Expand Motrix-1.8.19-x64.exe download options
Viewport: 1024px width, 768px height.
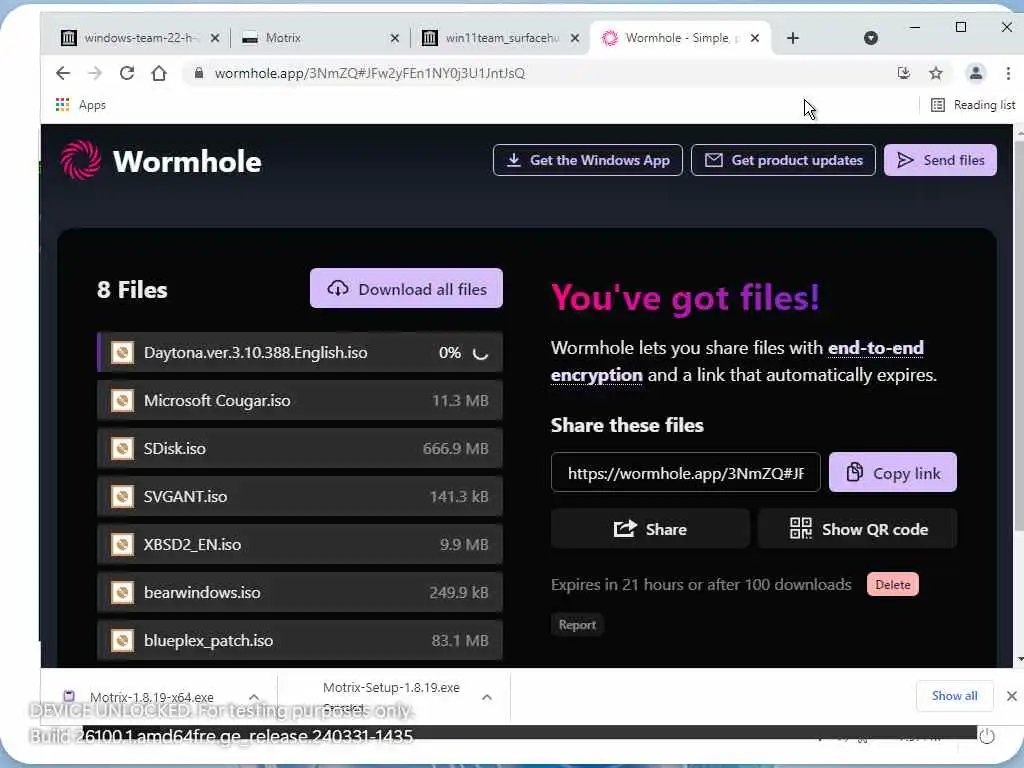254,697
